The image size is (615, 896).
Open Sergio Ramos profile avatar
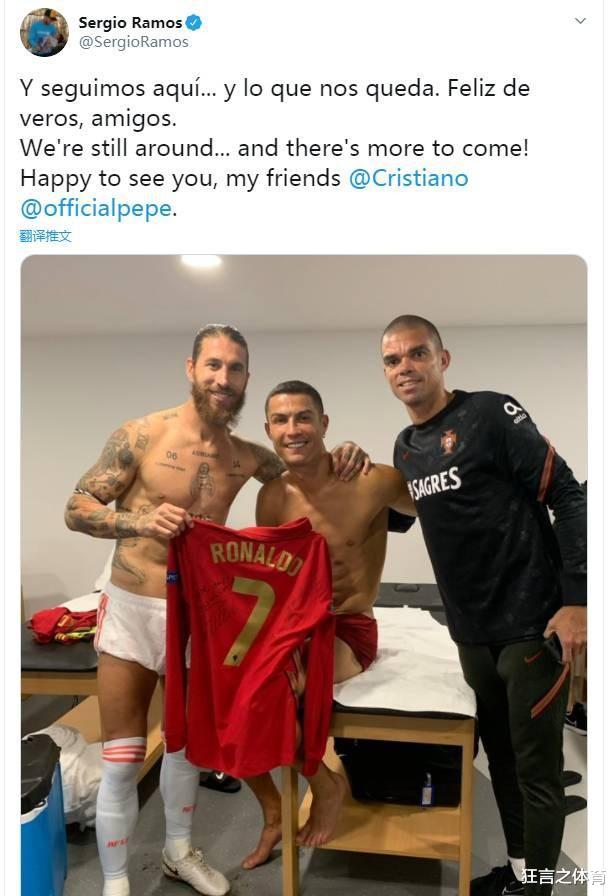[x=44, y=32]
